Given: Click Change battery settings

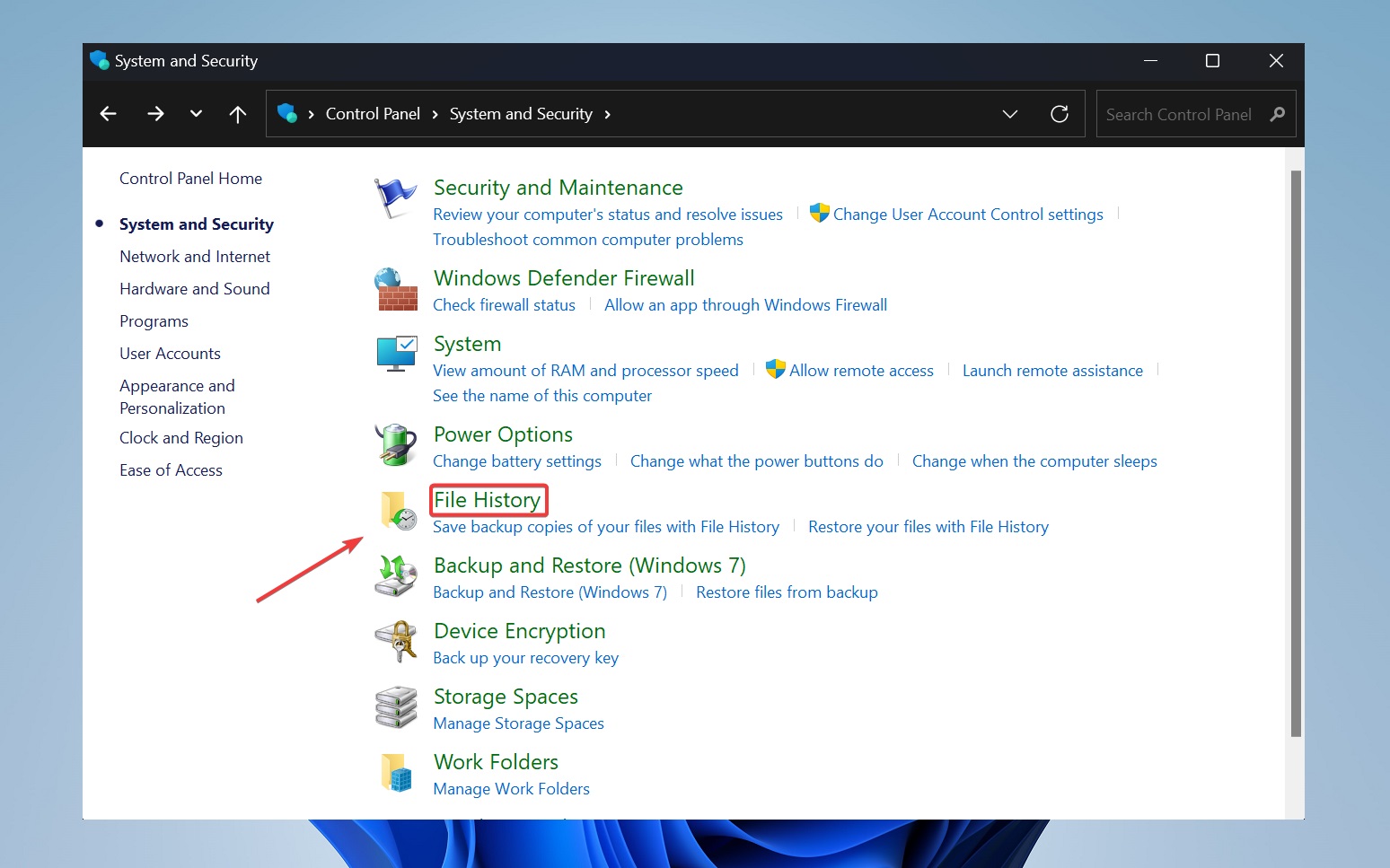Looking at the screenshot, I should [x=517, y=461].
